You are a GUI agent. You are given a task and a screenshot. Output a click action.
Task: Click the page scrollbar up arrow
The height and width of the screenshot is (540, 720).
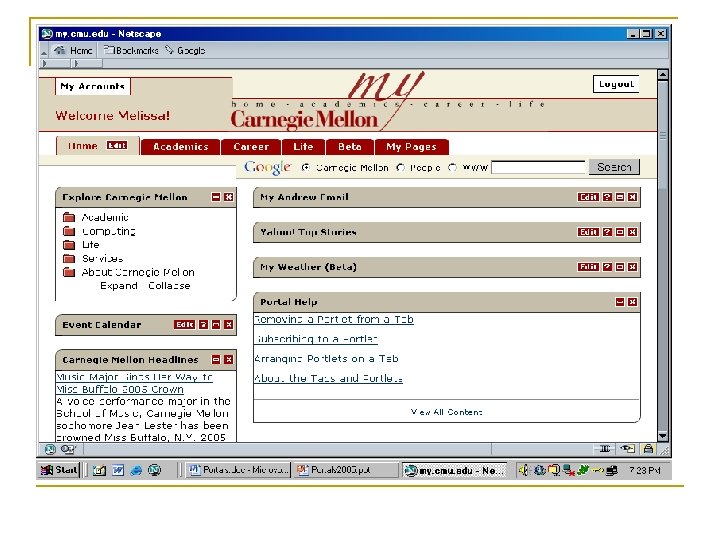662,75
